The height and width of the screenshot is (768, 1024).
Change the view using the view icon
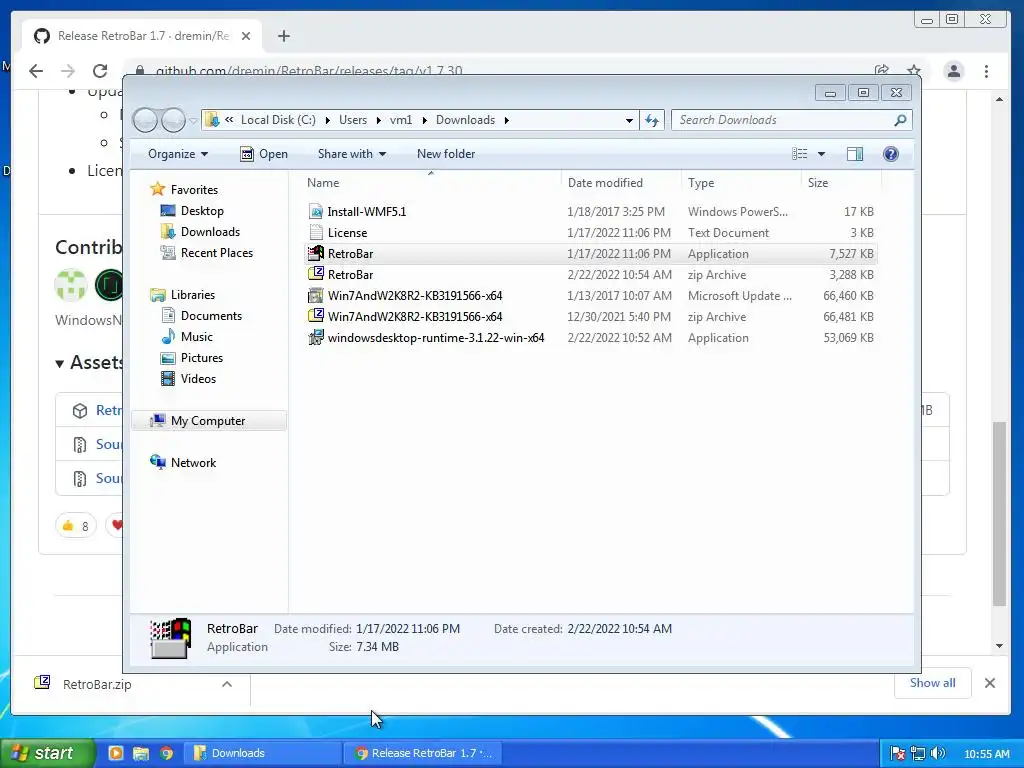pyautogui.click(x=799, y=154)
